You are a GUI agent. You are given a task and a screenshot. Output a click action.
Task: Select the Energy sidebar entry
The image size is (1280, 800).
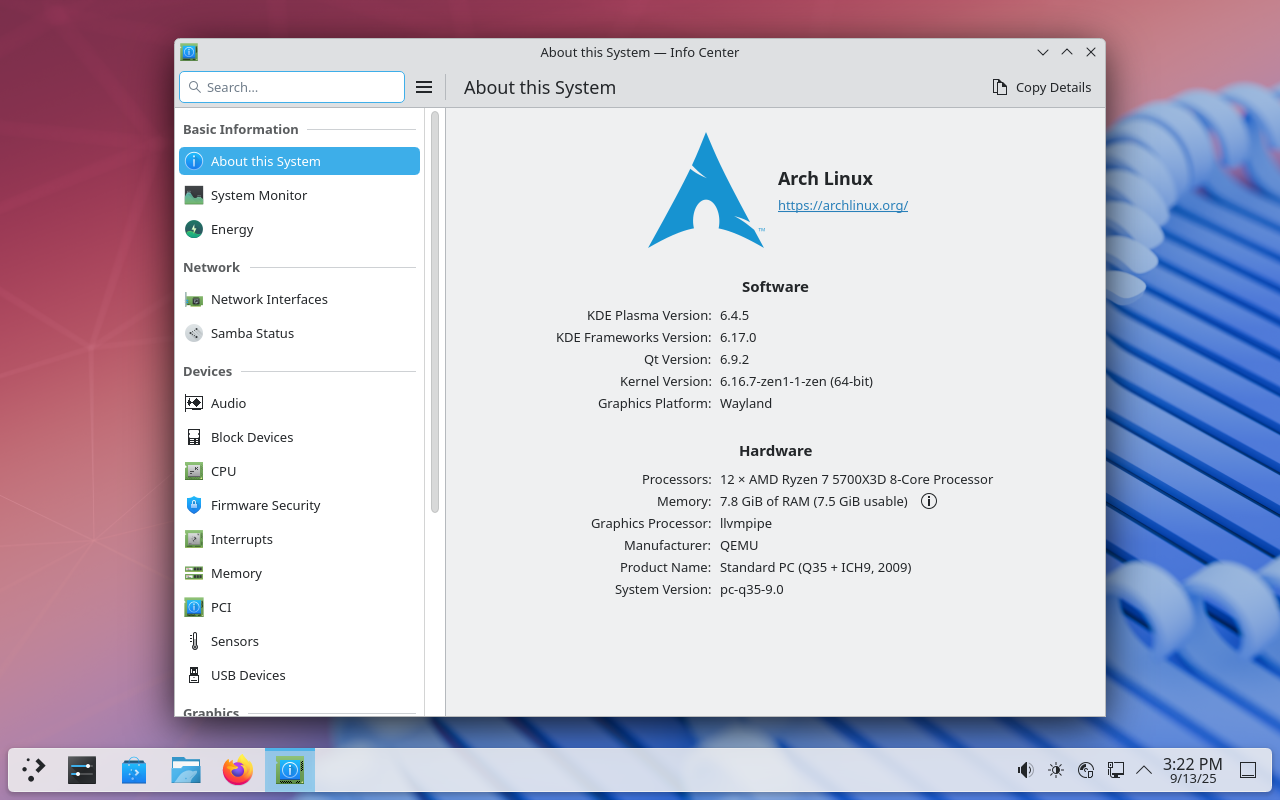232,229
